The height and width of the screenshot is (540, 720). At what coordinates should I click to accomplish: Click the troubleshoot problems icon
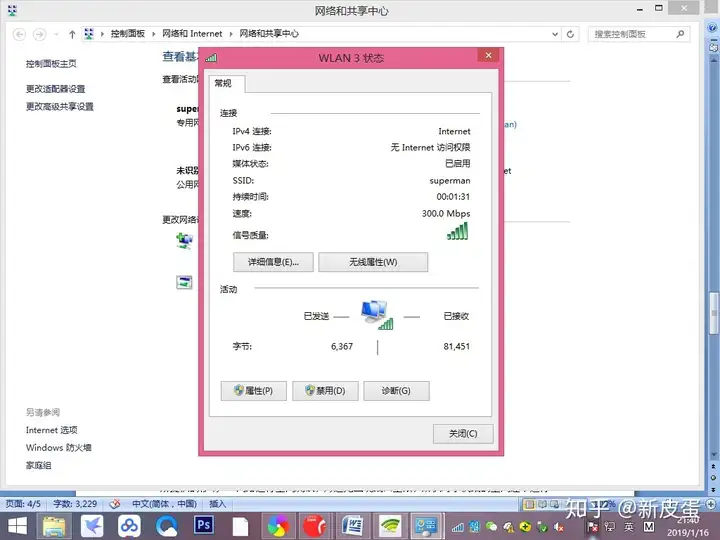pos(184,282)
